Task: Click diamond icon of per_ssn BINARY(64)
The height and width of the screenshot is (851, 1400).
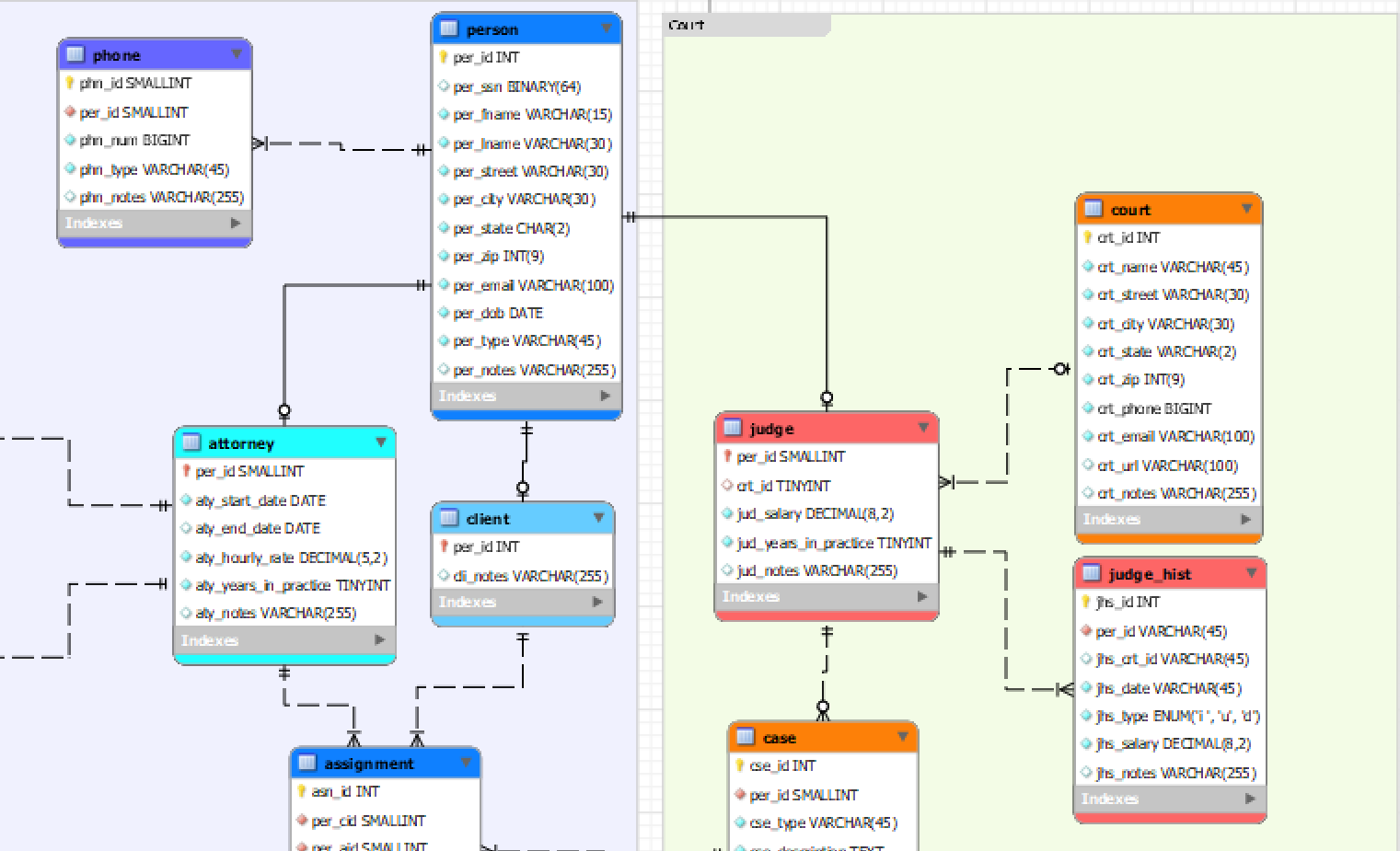Action: point(444,86)
